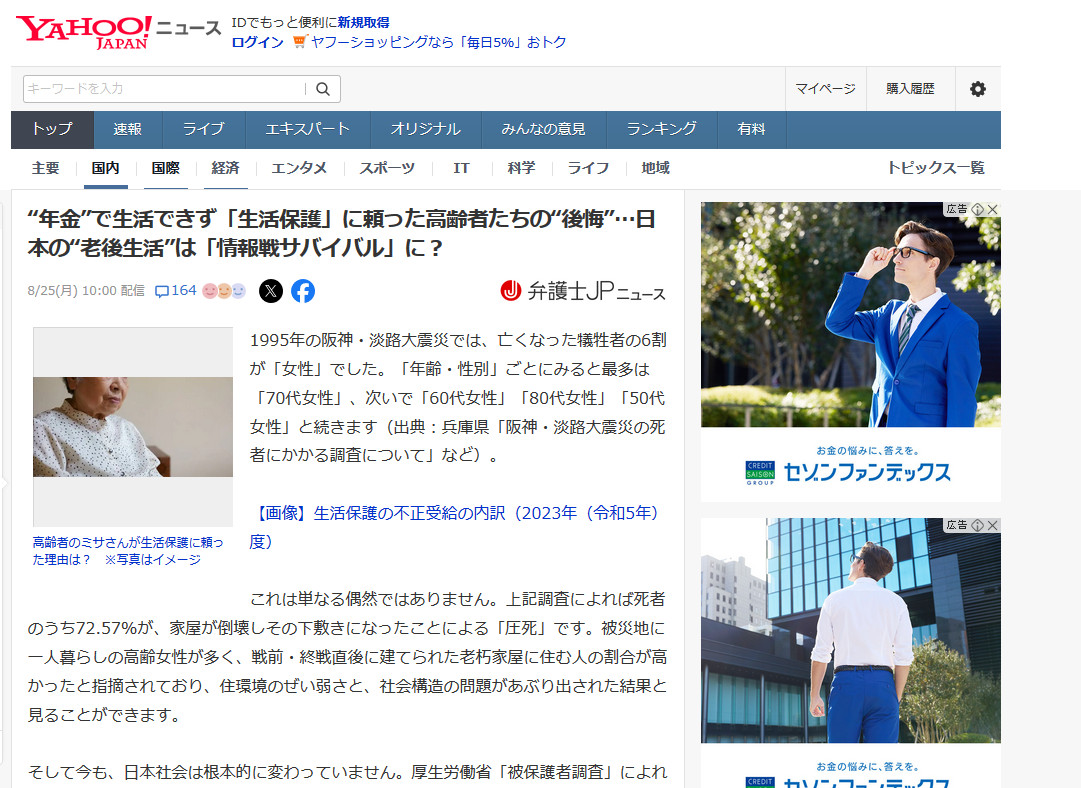Open the トピックス一覧 link
This screenshot has width=1081, height=788.
tap(935, 168)
